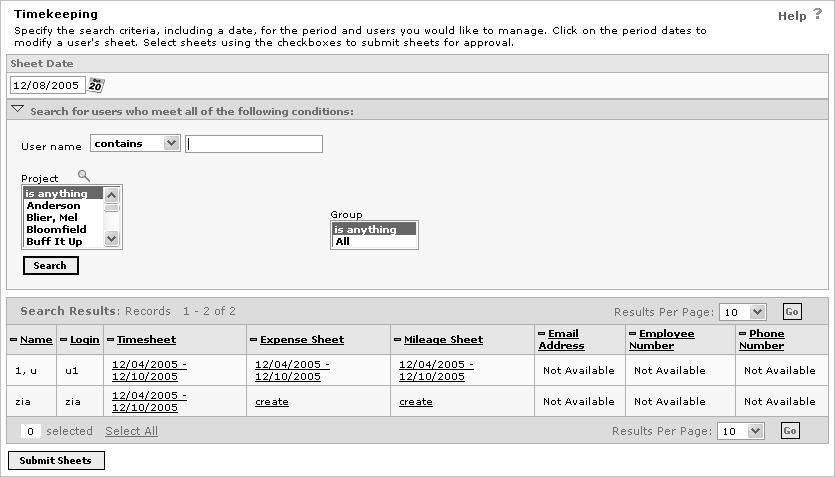Viewport: 835px width, 477px height.
Task: Select 'Buff It Up' in the Project list
Action: coord(63,241)
